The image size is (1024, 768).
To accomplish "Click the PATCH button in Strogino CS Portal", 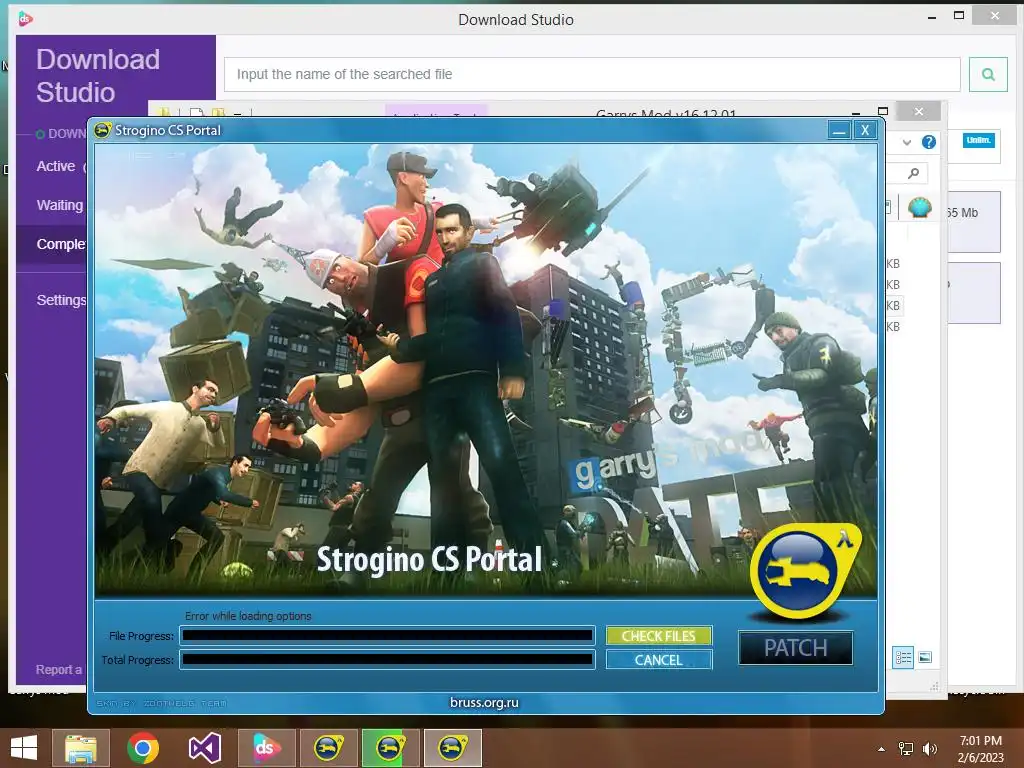I will 795,647.
